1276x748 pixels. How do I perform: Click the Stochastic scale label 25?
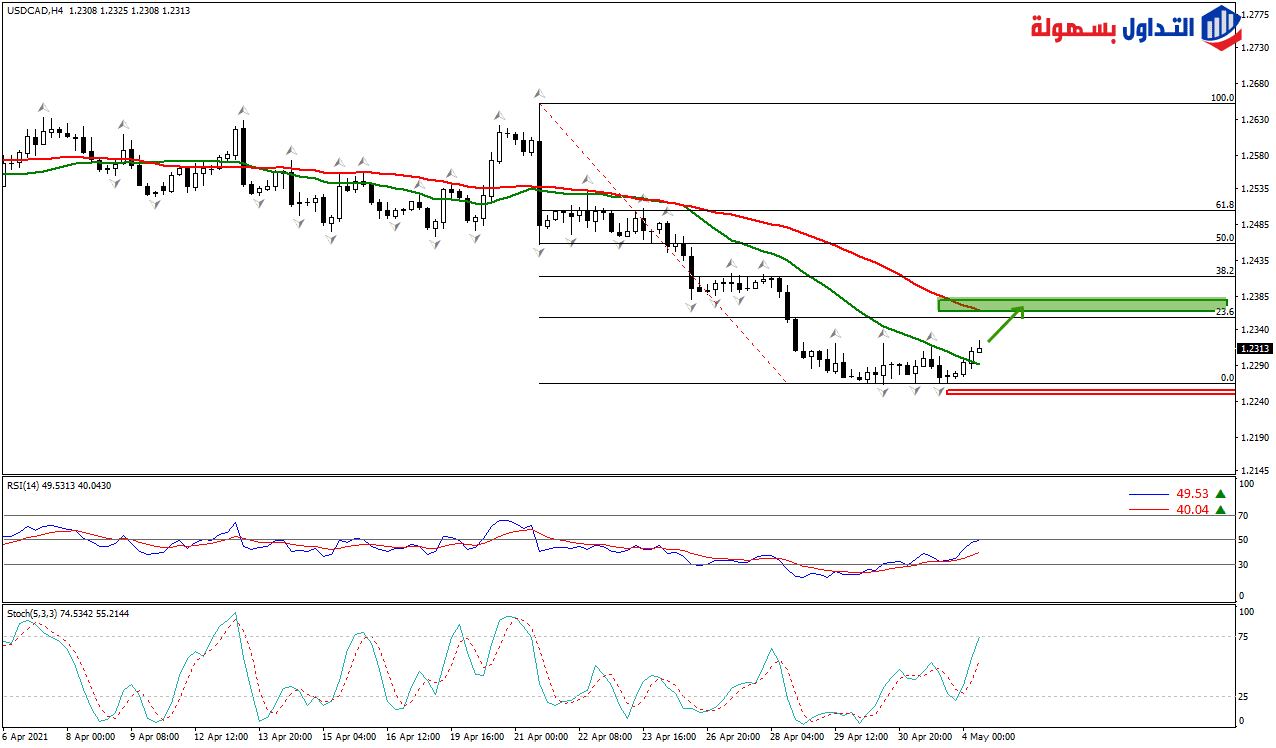1245,696
